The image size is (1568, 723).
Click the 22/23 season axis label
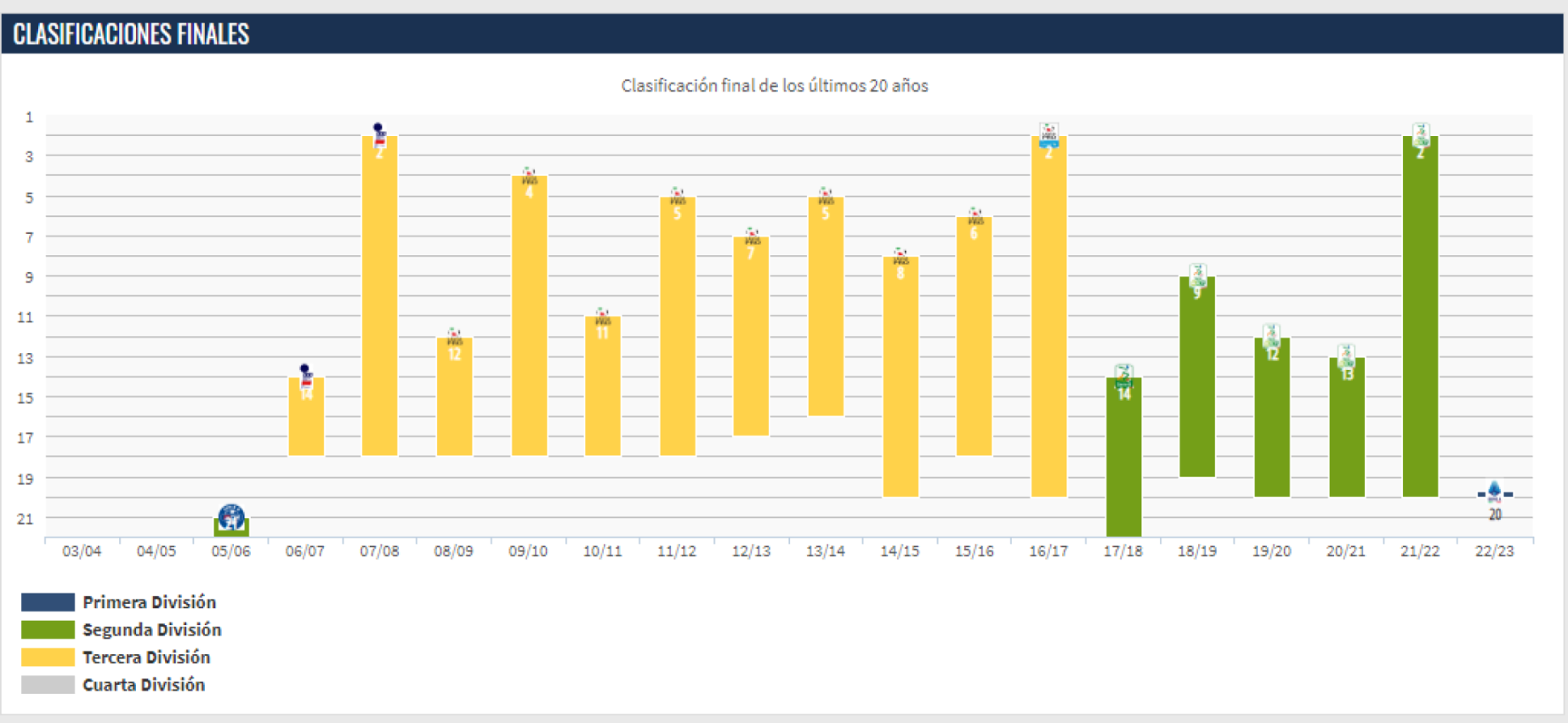pos(1494,551)
